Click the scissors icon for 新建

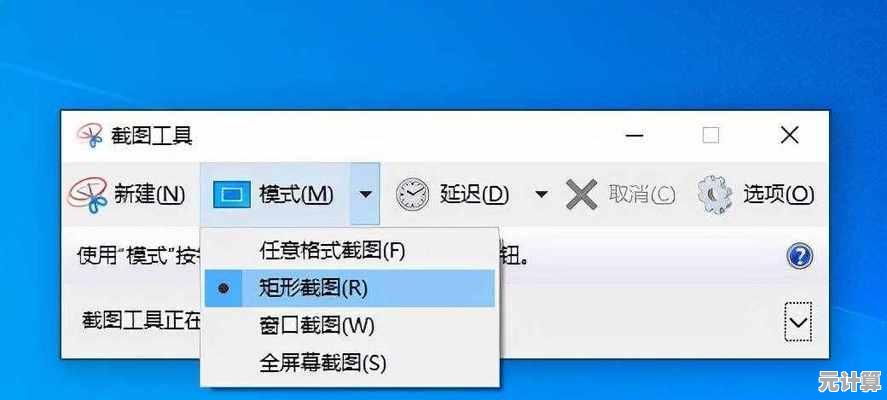(x=87, y=195)
